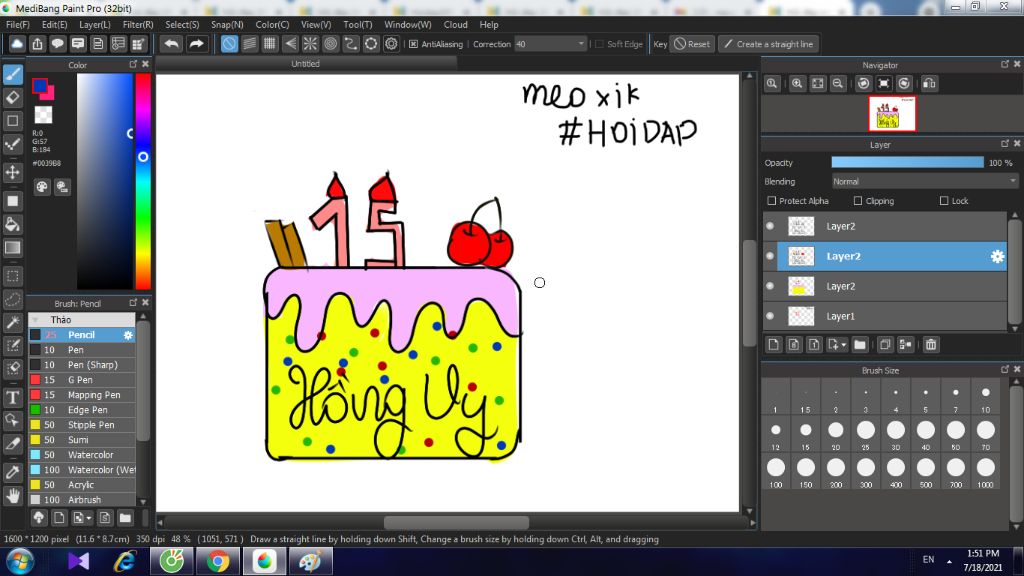Select the Text tool
Image resolution: width=1024 pixels, height=576 pixels.
click(13, 397)
